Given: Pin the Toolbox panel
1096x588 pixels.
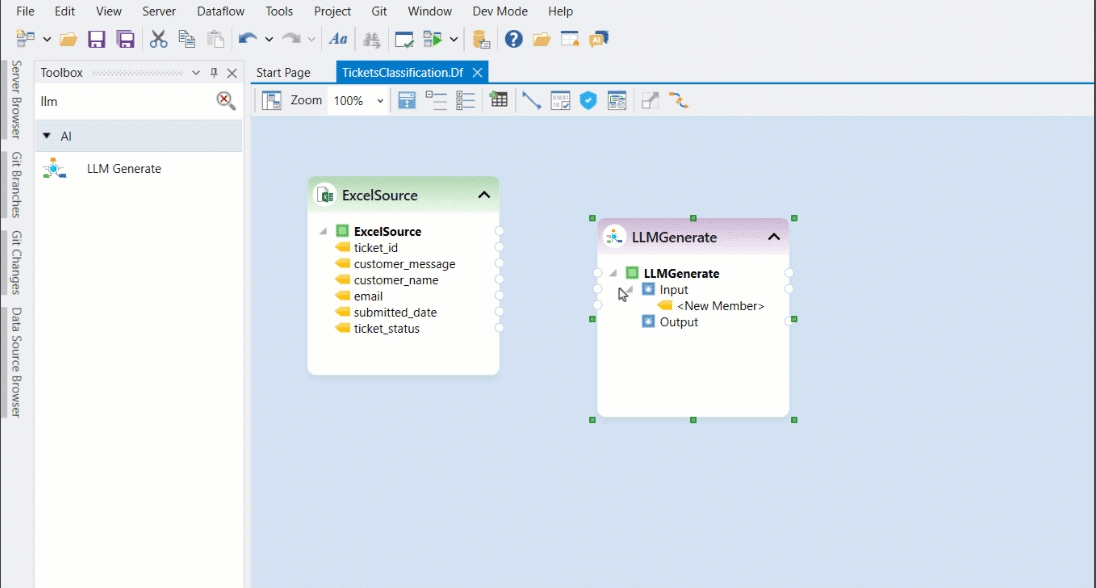Looking at the screenshot, I should click(x=213, y=73).
